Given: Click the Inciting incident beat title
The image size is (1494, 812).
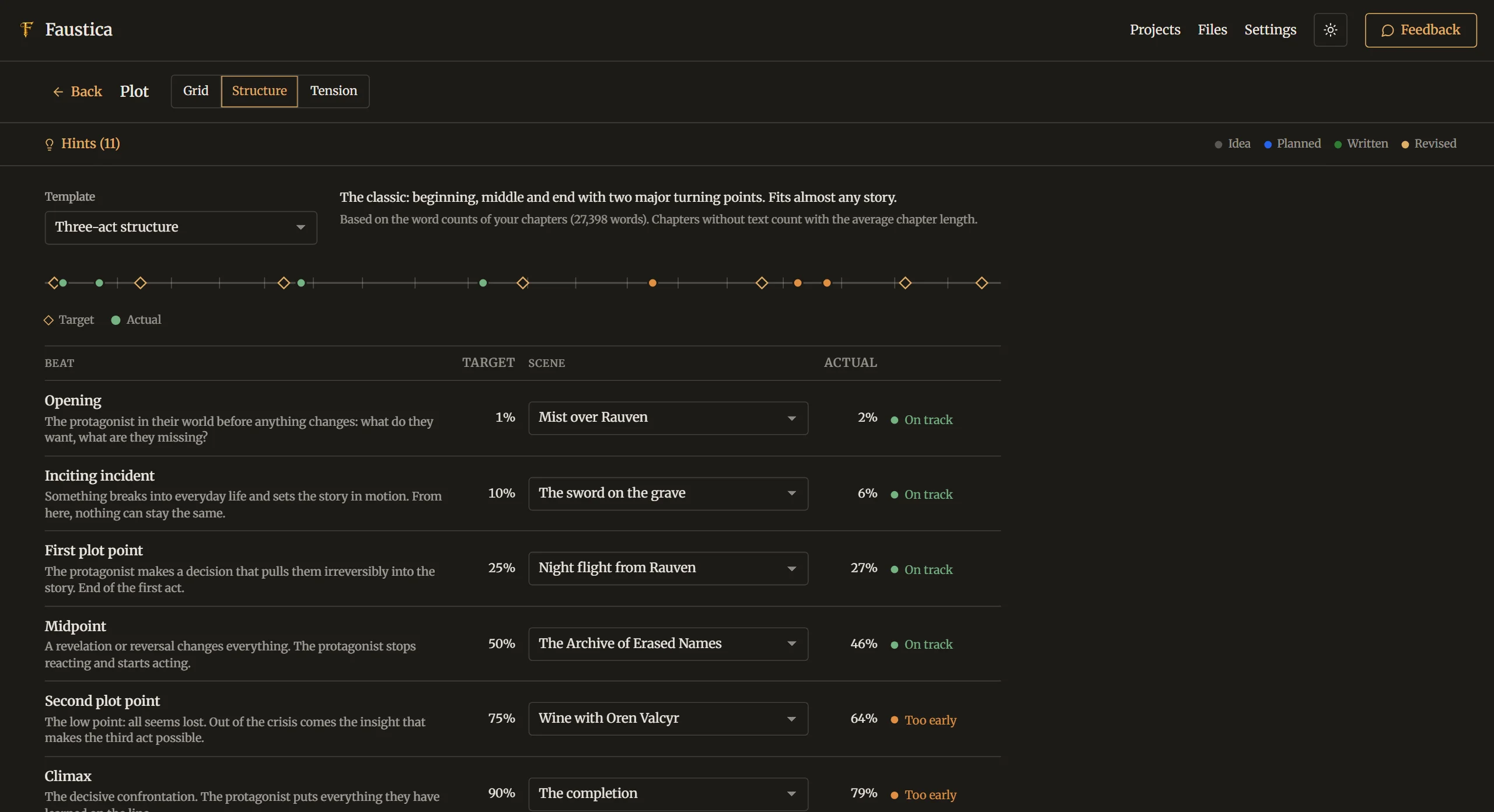Looking at the screenshot, I should pyautogui.click(x=99, y=476).
